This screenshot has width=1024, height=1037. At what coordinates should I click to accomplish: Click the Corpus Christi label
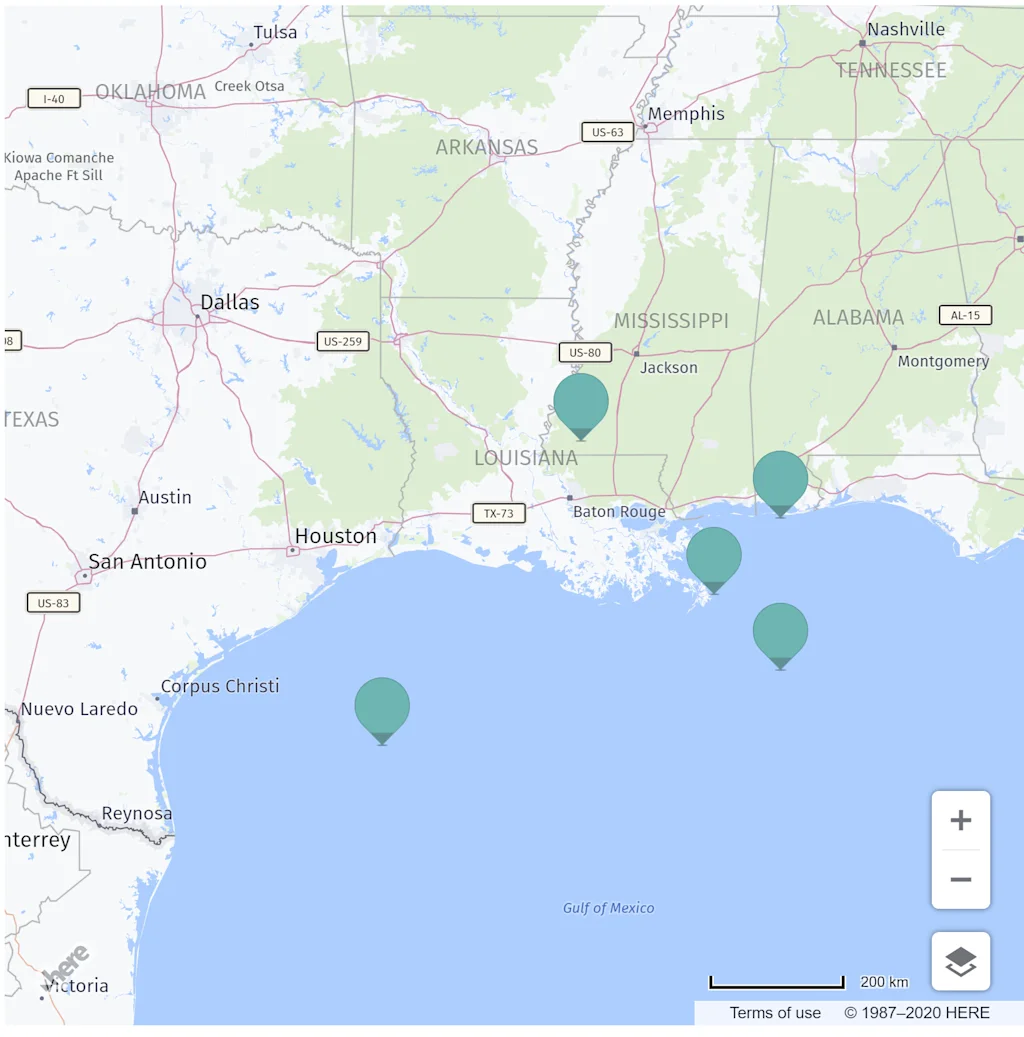coord(220,686)
